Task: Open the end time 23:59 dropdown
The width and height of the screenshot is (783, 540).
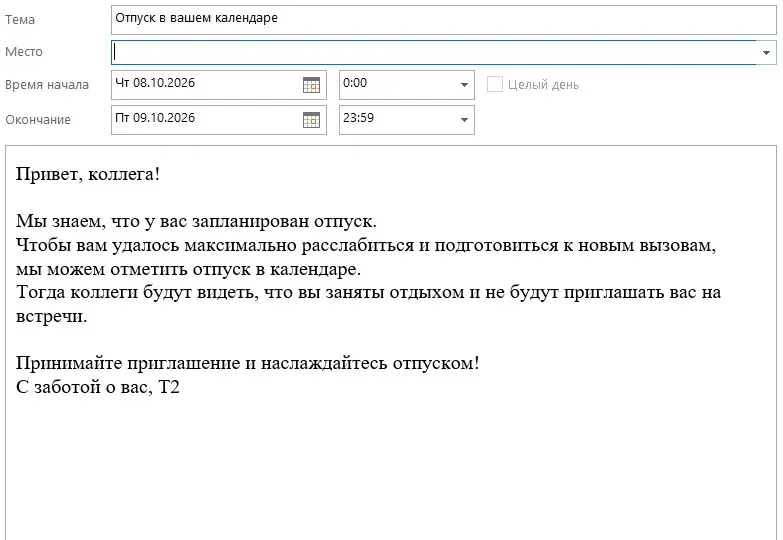Action: pyautogui.click(x=464, y=120)
